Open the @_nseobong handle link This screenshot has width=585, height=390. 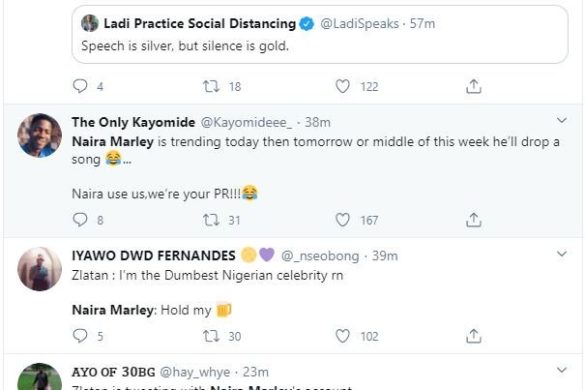(x=320, y=256)
